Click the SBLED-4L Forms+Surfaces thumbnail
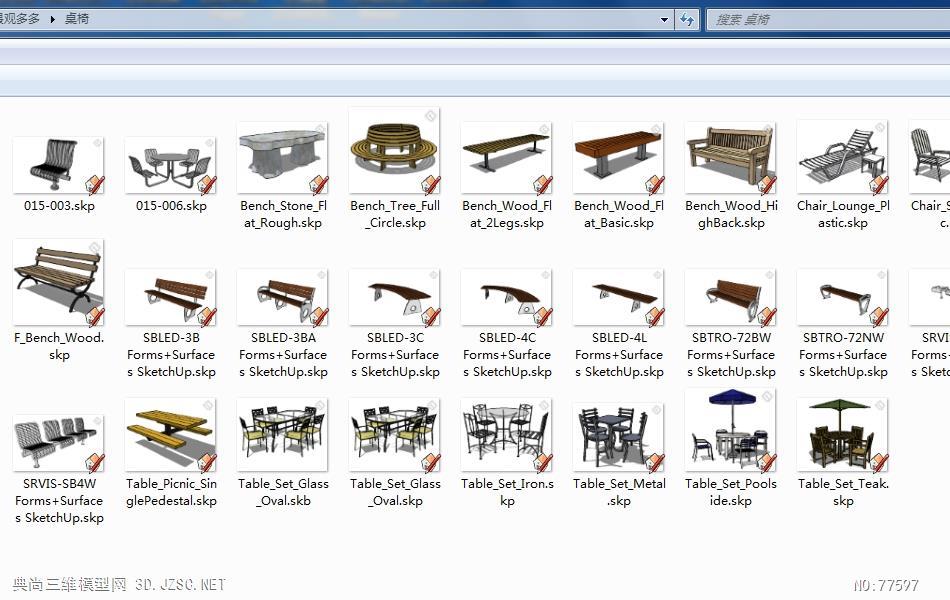 point(619,297)
